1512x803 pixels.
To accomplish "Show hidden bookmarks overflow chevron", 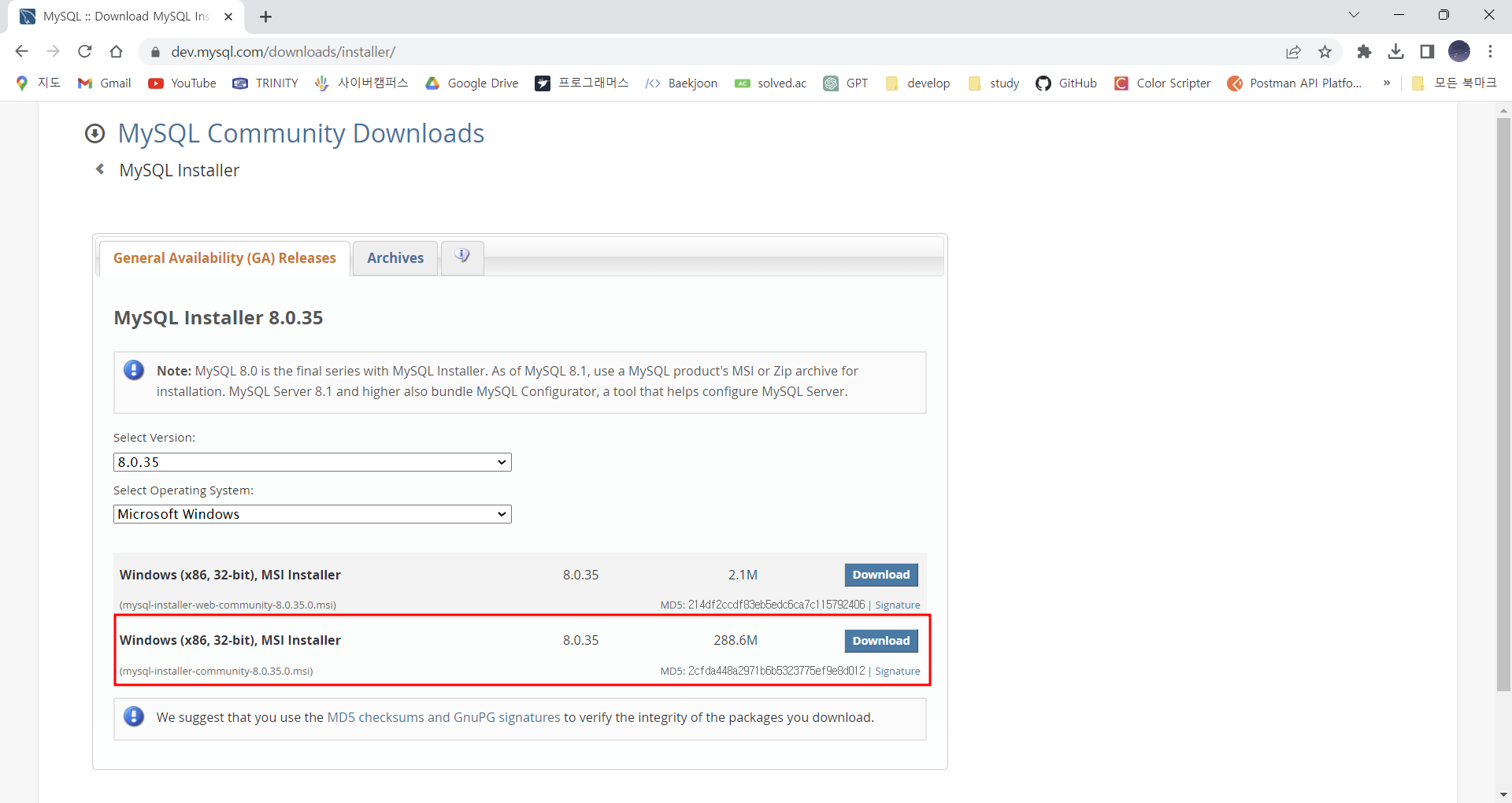I will coord(1387,83).
